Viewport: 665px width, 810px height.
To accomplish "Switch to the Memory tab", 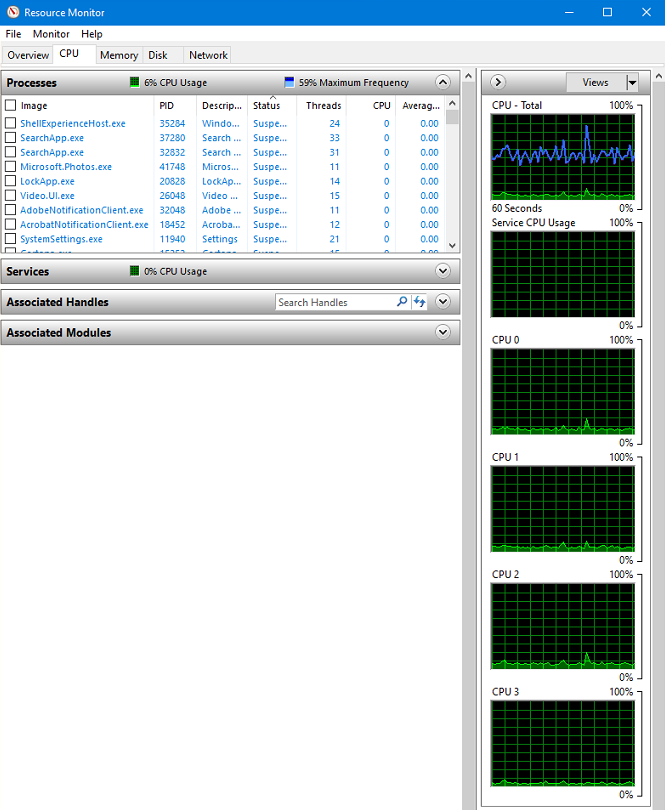I will coord(119,55).
